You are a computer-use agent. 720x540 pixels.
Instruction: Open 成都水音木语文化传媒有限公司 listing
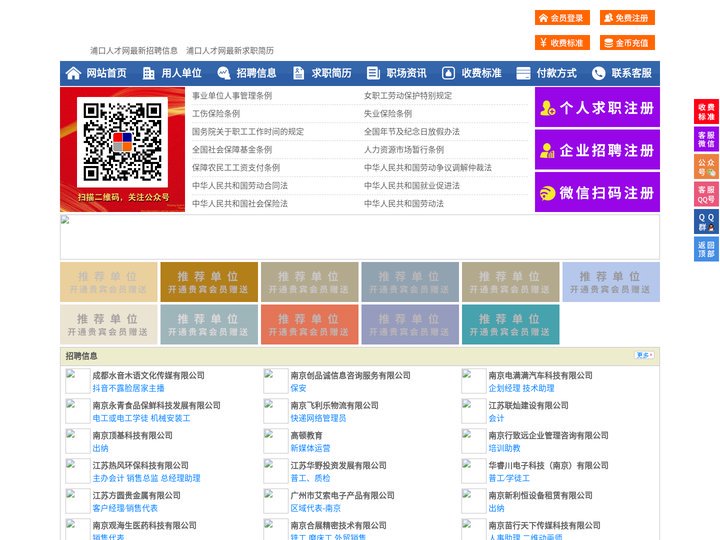pyautogui.click(x=148, y=375)
